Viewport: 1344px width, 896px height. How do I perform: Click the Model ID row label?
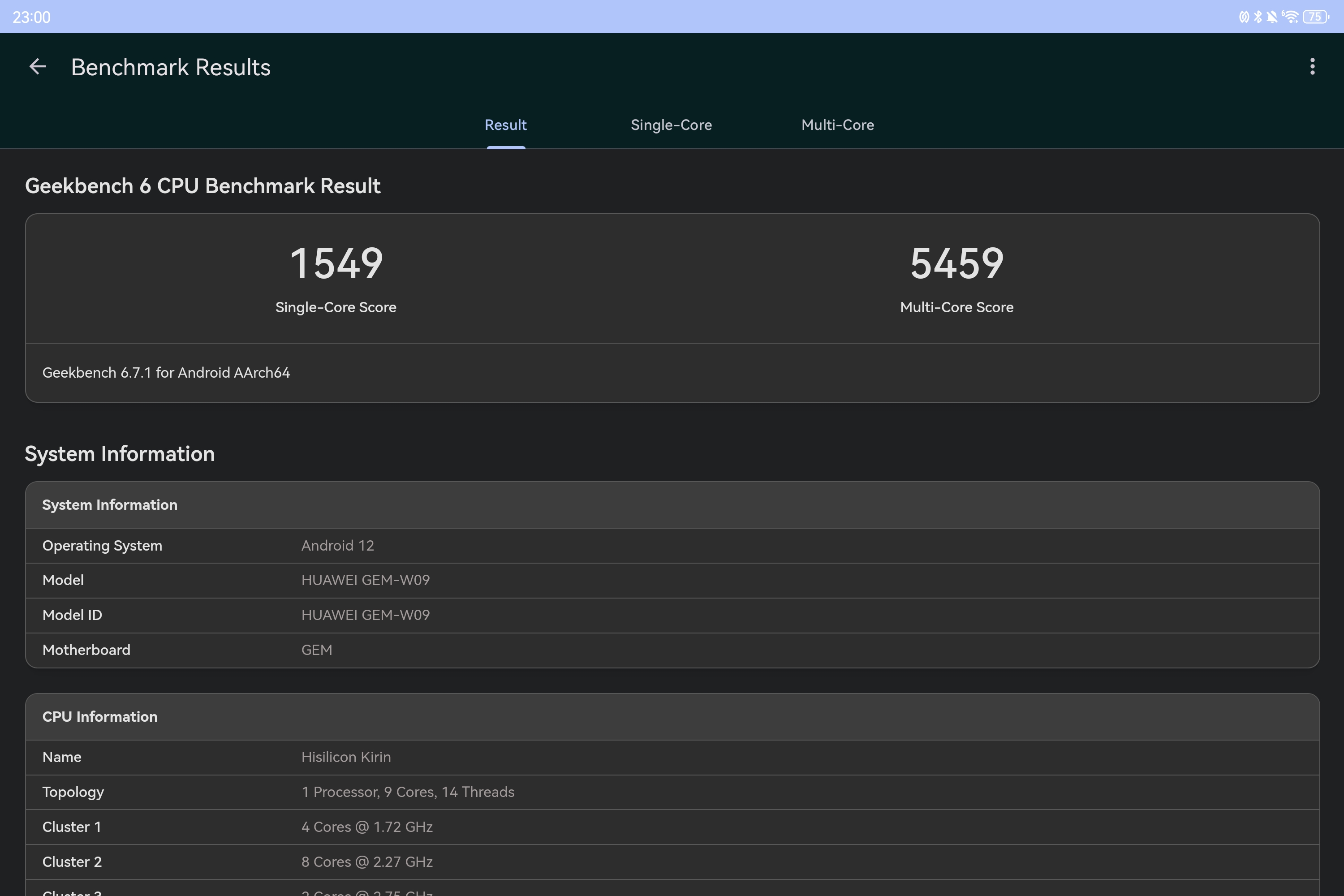72,615
